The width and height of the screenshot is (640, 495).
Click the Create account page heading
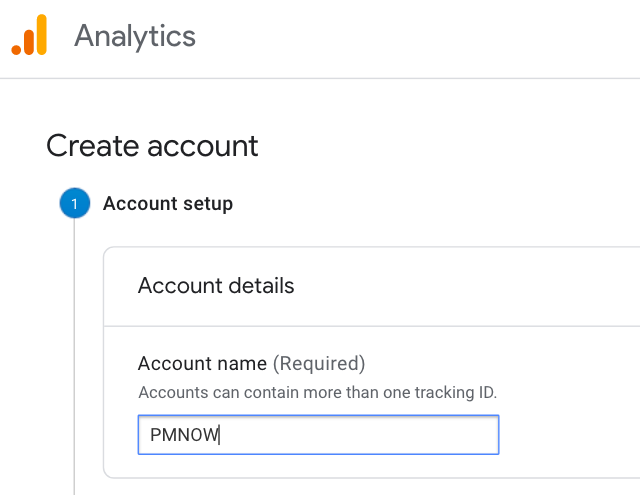coord(152,146)
